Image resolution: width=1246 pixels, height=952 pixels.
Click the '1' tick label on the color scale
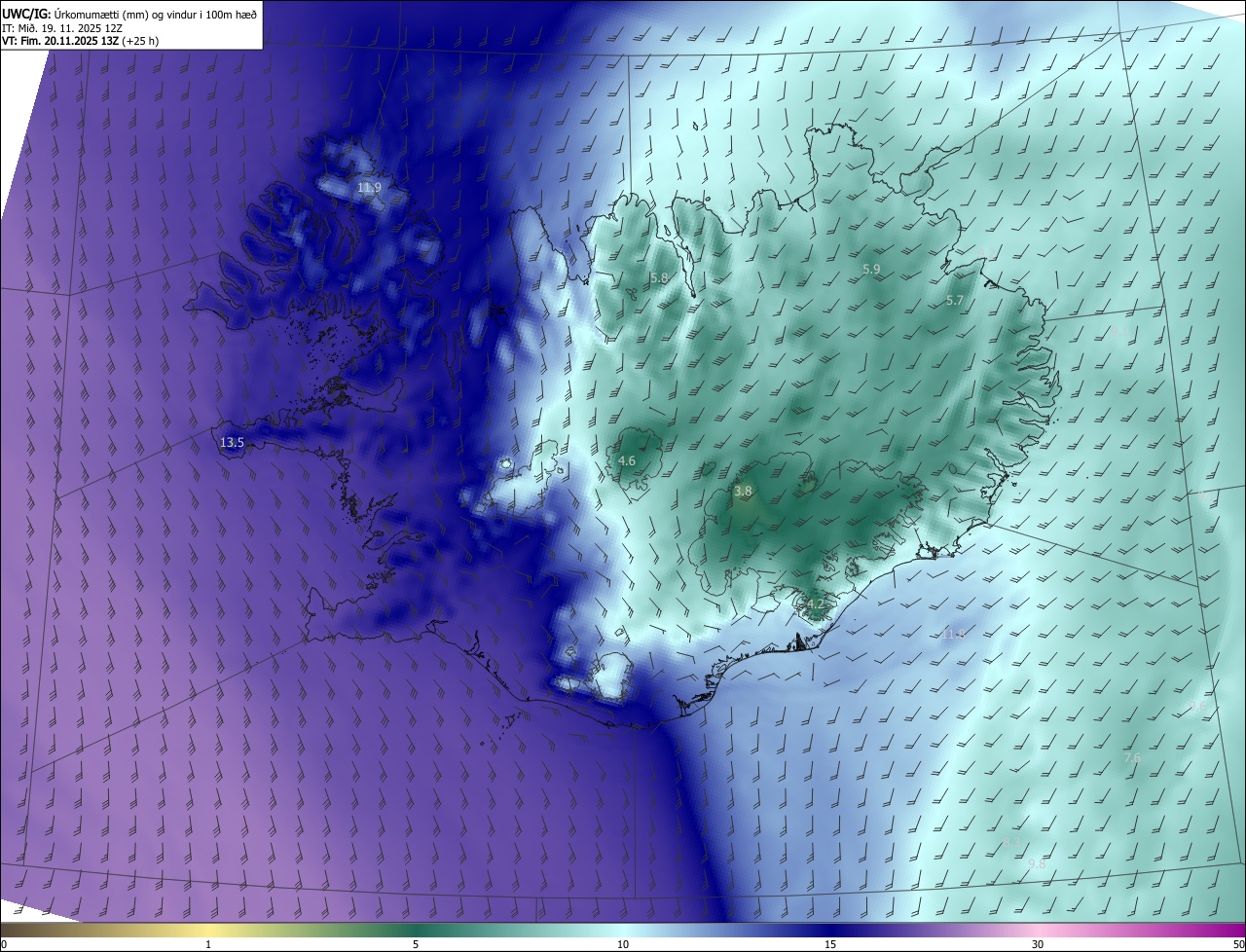tap(208, 945)
